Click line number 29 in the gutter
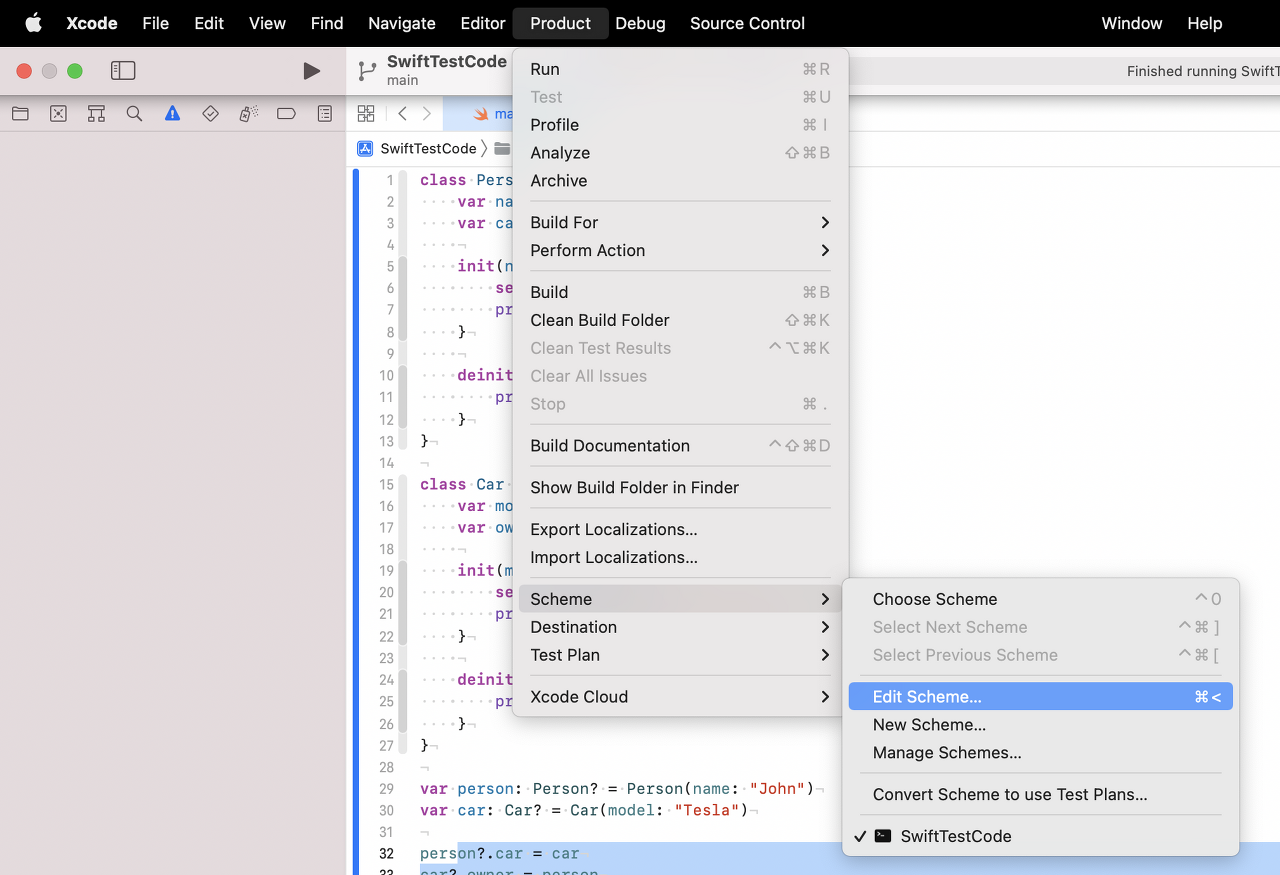The height and width of the screenshot is (875, 1280). coord(386,789)
